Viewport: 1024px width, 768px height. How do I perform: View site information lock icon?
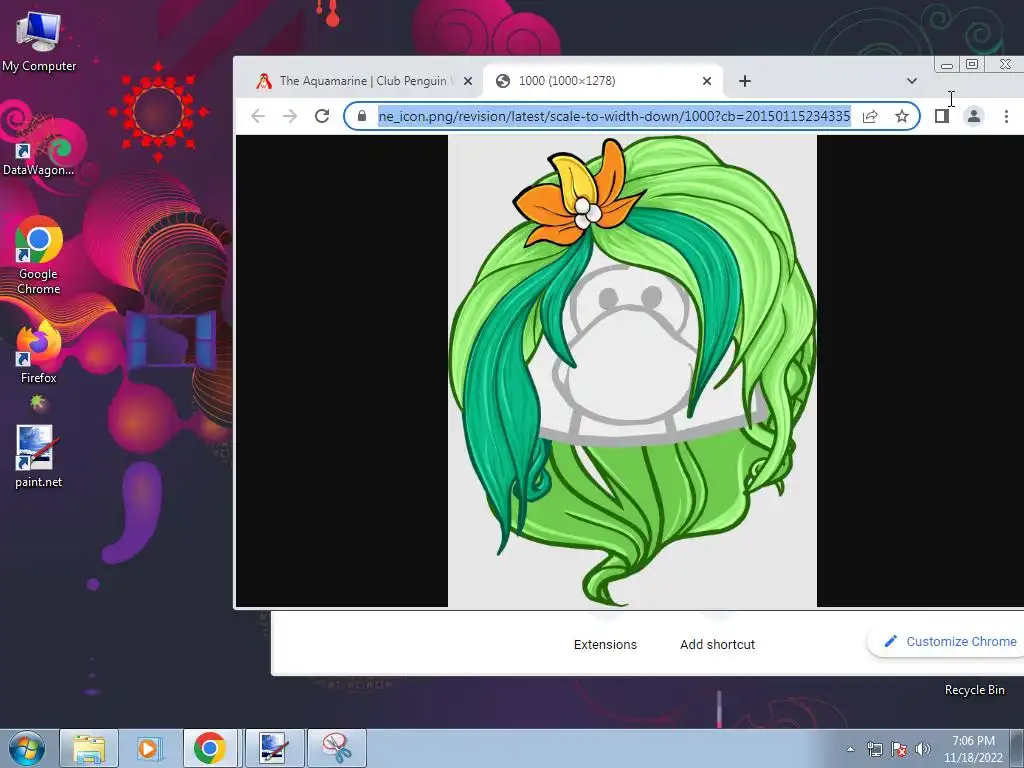pyautogui.click(x=362, y=116)
